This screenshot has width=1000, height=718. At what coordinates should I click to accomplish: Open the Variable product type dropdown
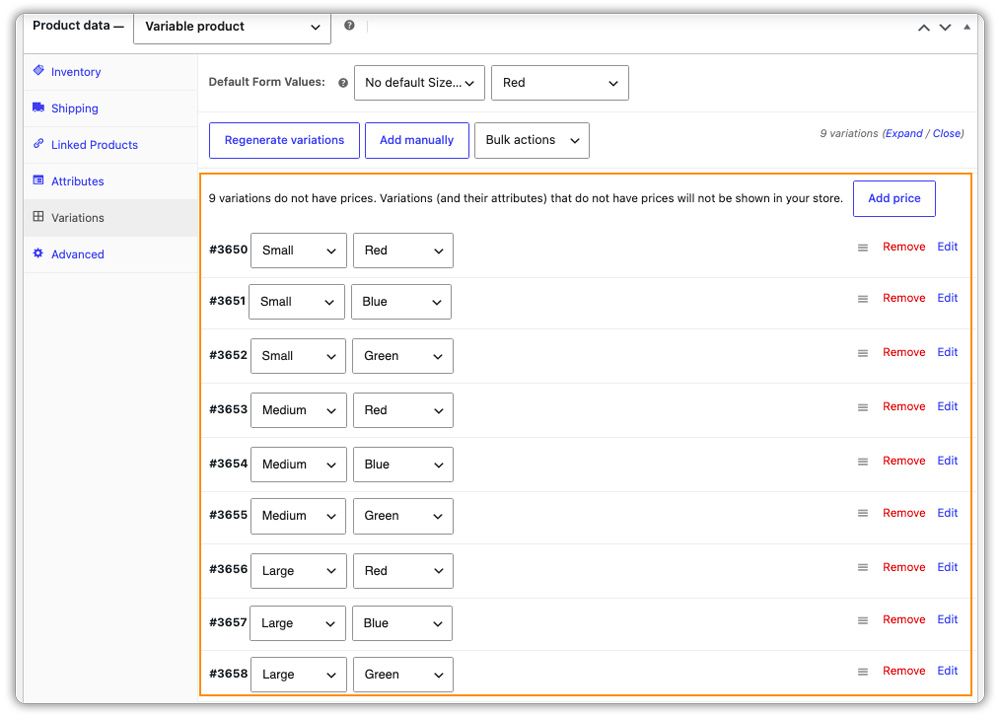232,27
